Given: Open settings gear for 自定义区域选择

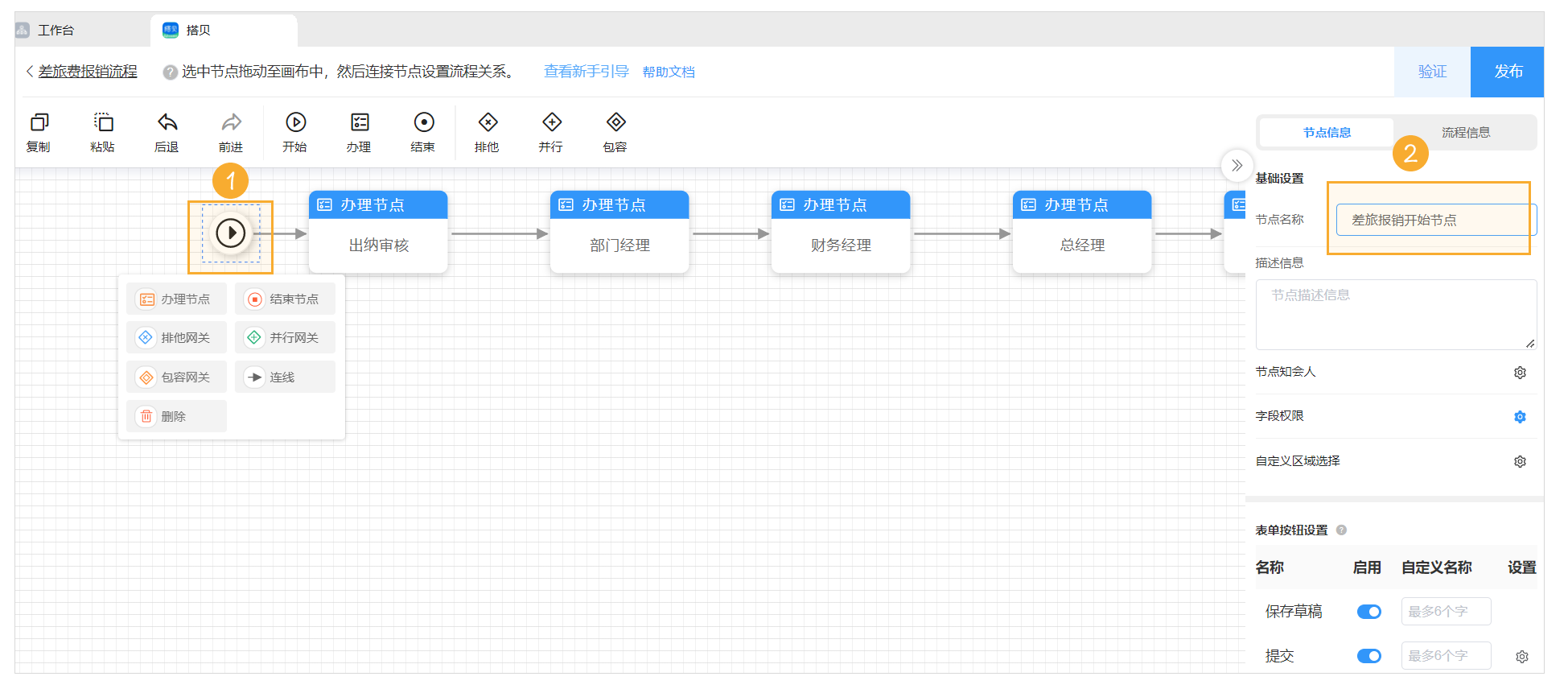Looking at the screenshot, I should tap(1520, 462).
